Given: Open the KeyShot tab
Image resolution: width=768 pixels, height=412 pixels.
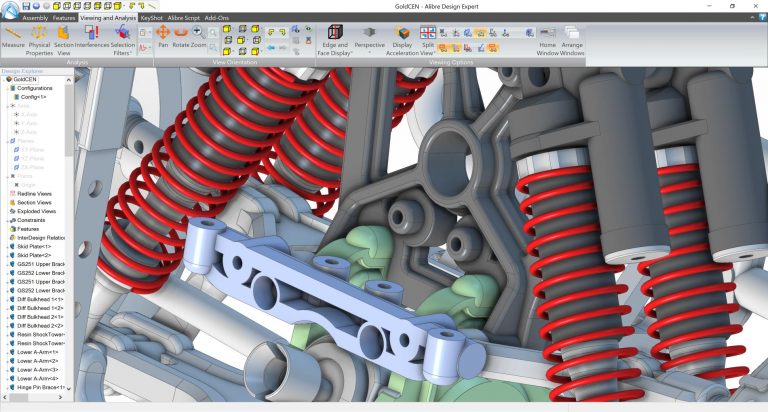Looking at the screenshot, I should pos(152,18).
